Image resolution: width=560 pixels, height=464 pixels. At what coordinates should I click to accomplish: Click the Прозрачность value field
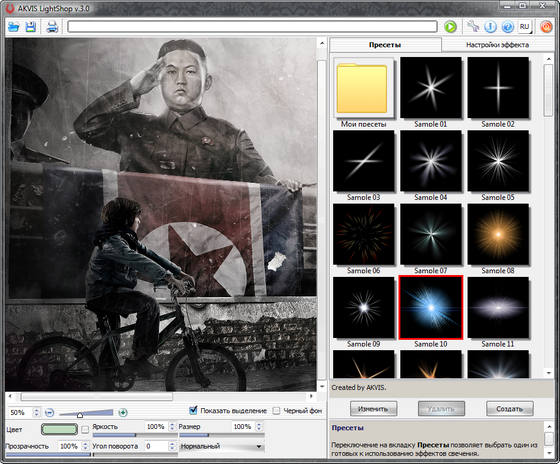[69, 446]
